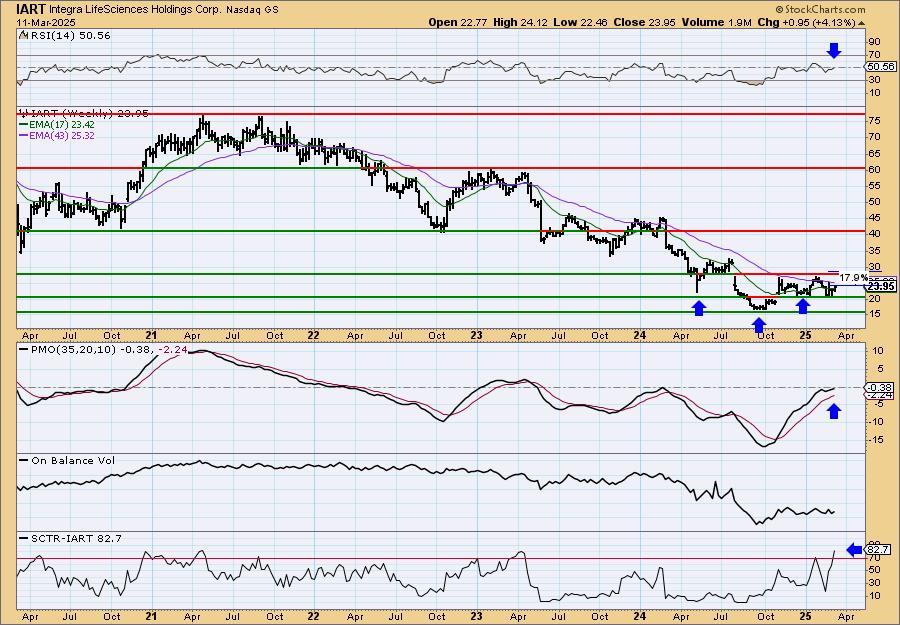This screenshot has width=900, height=625.
Task: Click the -15 label on PMO axis
Action: [x=875, y=440]
